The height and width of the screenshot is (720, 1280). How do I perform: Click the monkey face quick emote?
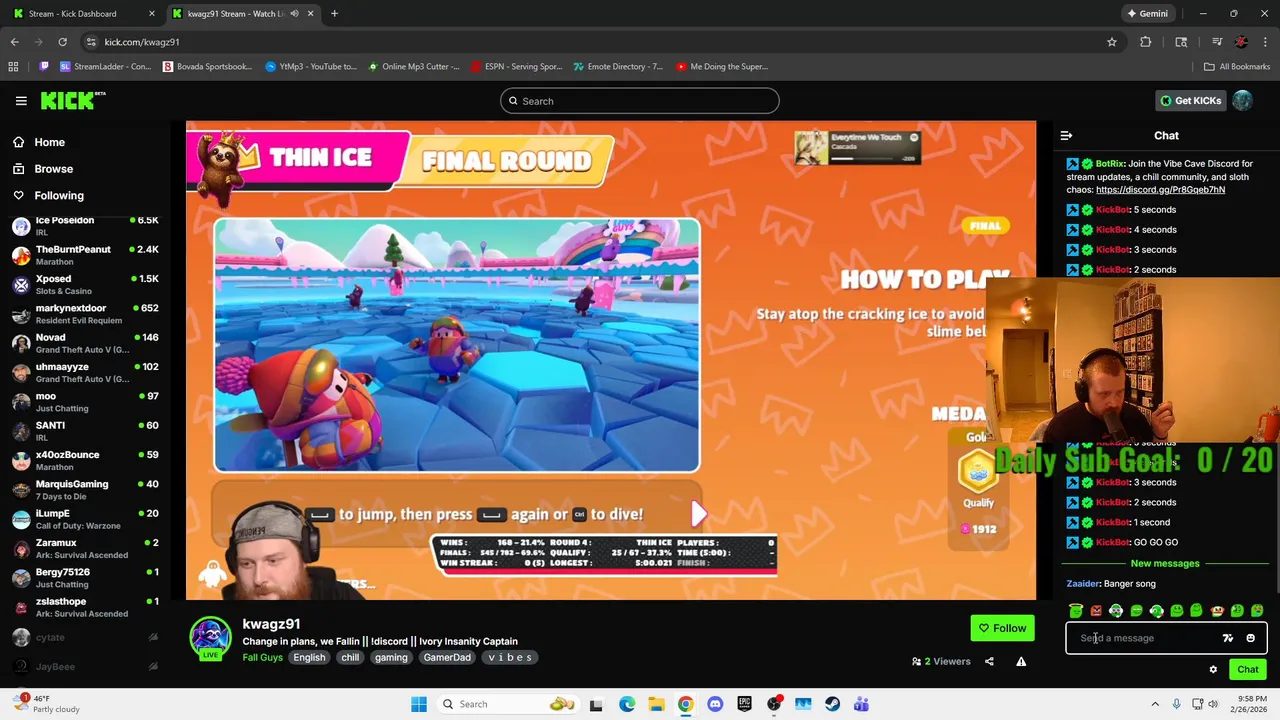point(1216,611)
